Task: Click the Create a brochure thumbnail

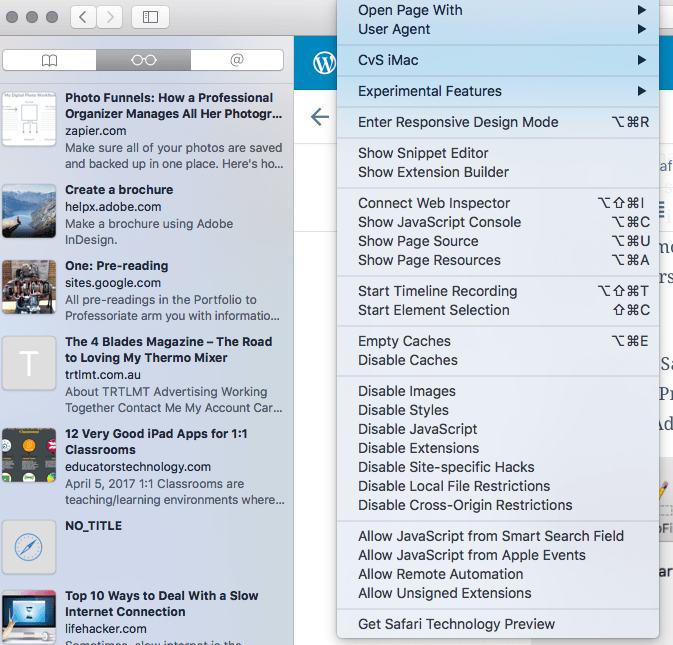Action: point(29,211)
